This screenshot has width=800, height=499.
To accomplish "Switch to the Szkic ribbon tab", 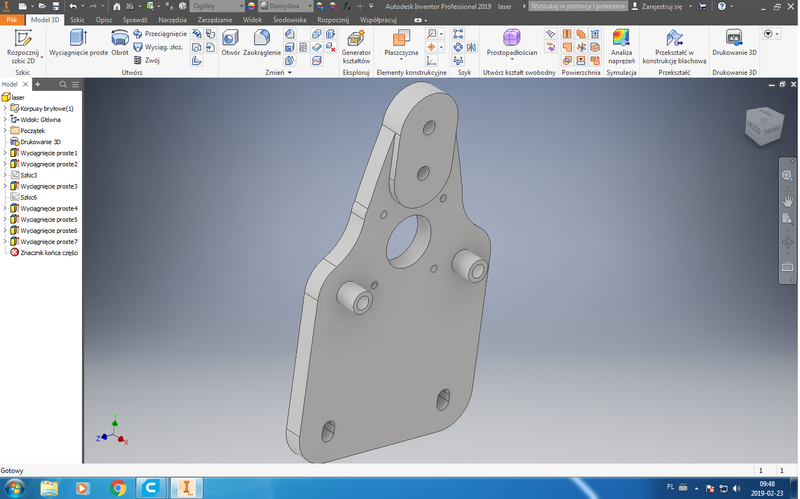I will tap(77, 19).
